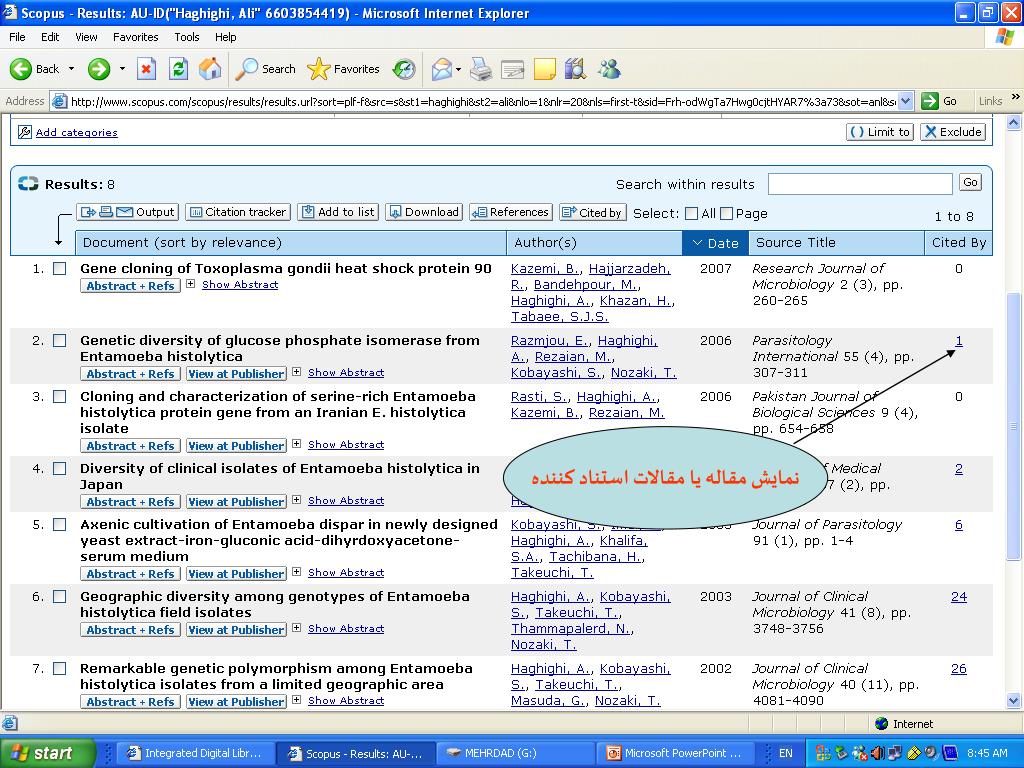Expand abstract plus icon for Gene cloning result
Screen dimensions: 1024x768
point(191,284)
